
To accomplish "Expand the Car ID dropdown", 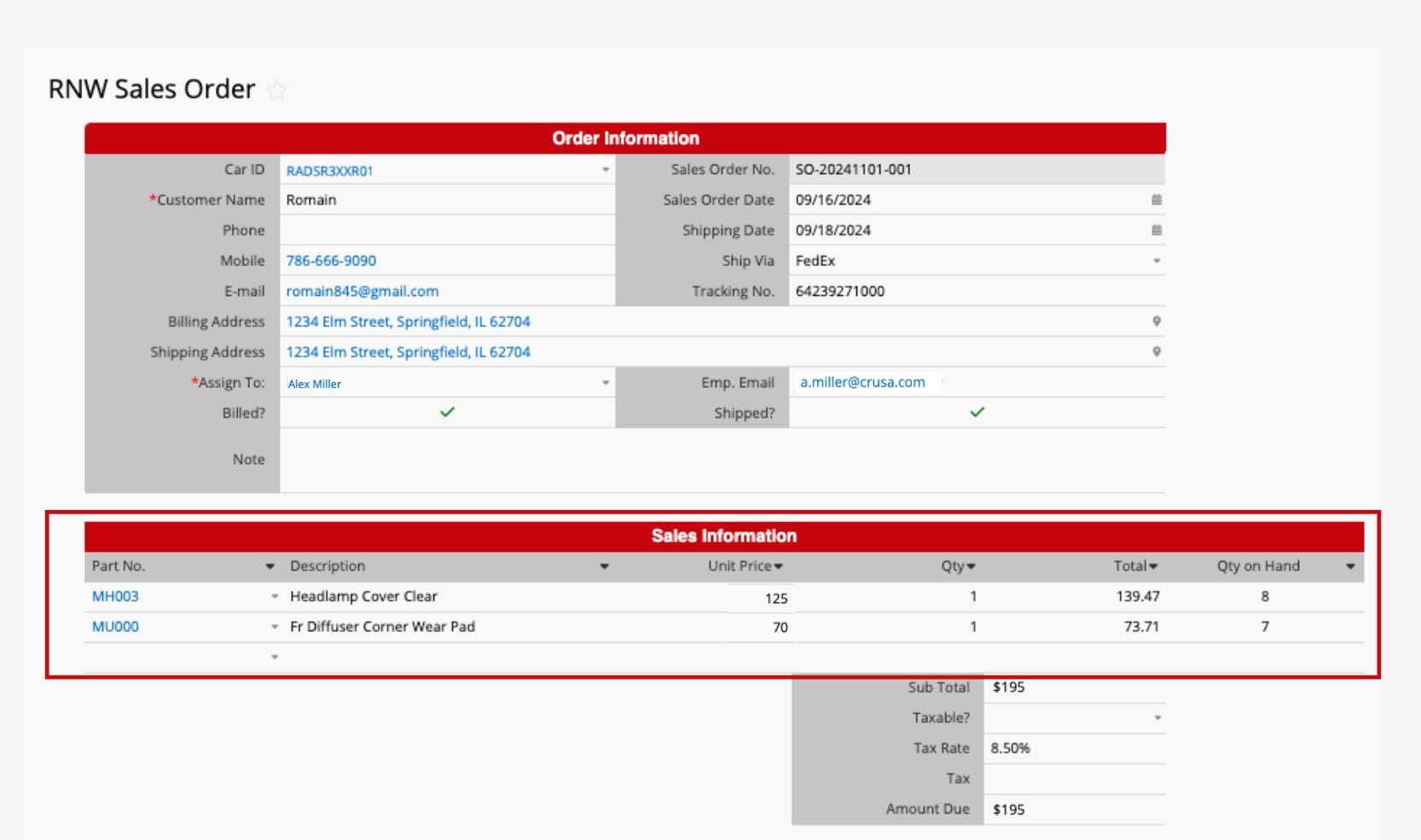I will [605, 170].
